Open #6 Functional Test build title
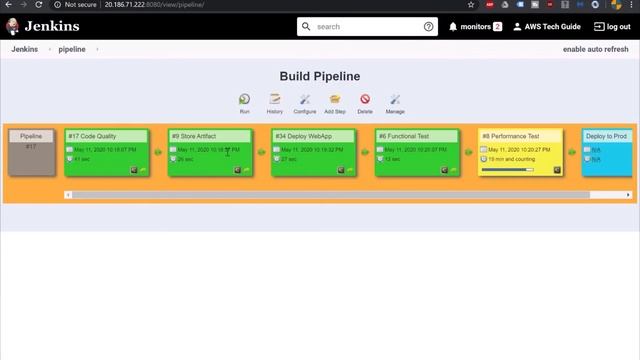Screen dimensions: 640x360 point(404,136)
